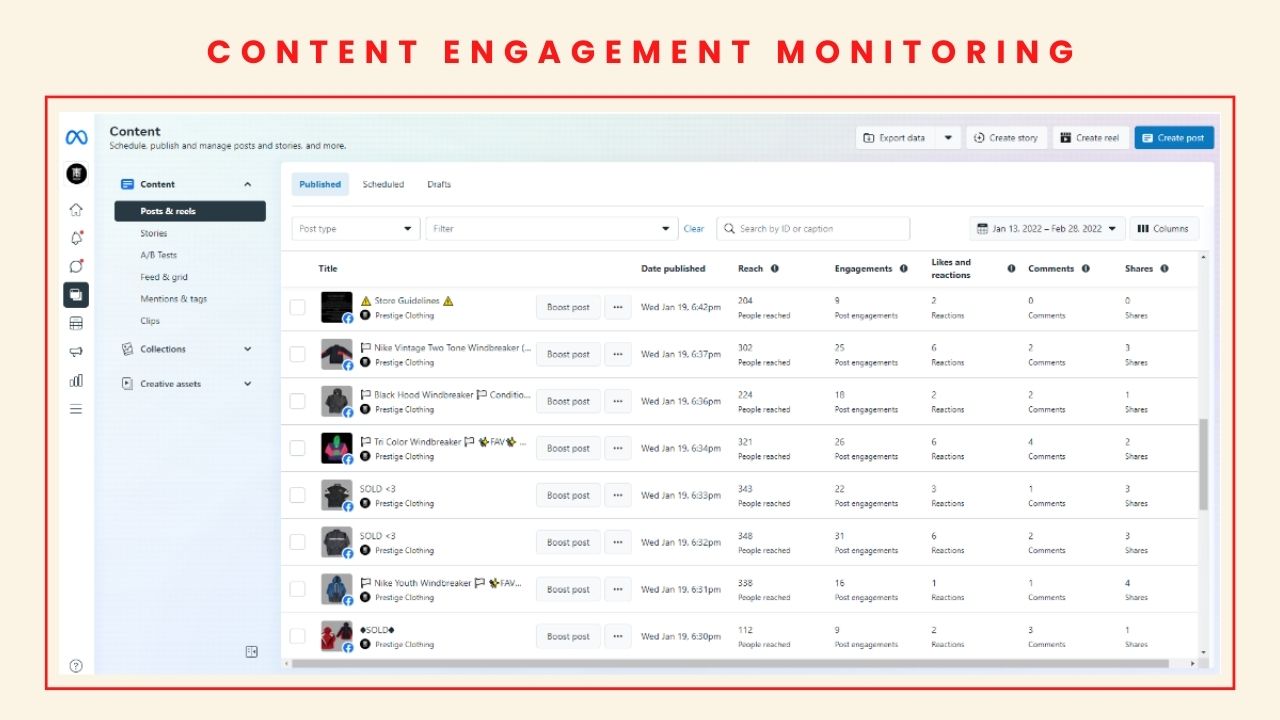
Task: Click the Comments info icon
Action: pos(1086,269)
